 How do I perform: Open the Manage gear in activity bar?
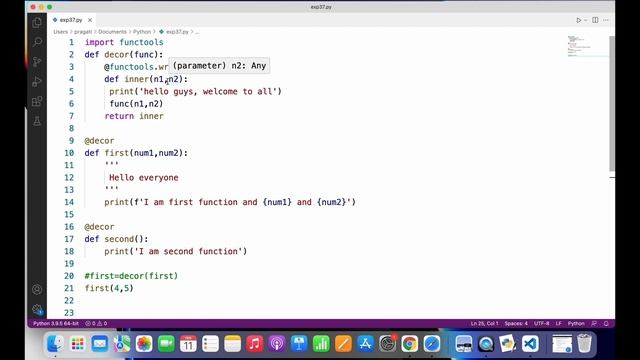click(37, 309)
